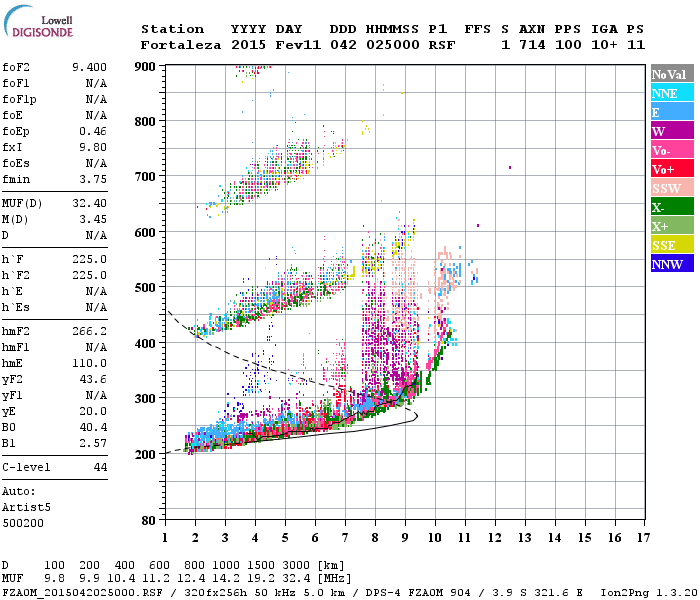Viewport: 700px width, 600px height.
Task: Click the 500 km height axis label
Action: tap(145, 287)
